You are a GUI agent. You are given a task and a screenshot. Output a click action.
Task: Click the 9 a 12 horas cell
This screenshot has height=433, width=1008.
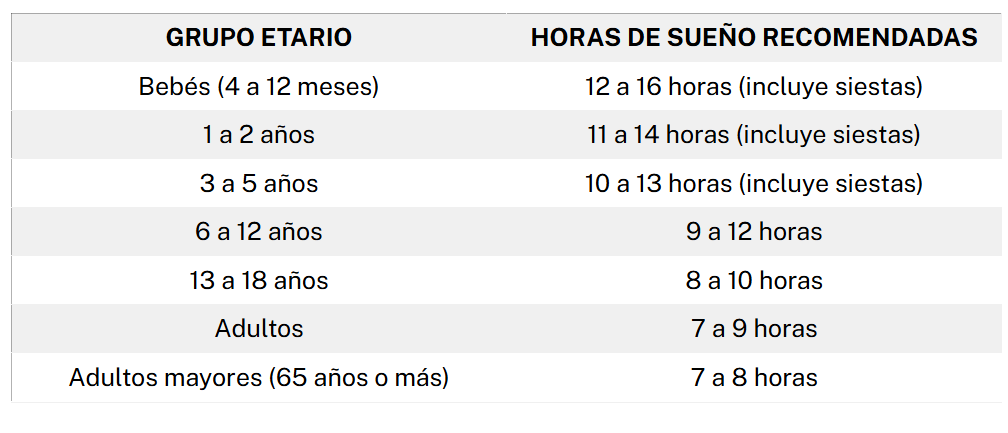pos(753,232)
